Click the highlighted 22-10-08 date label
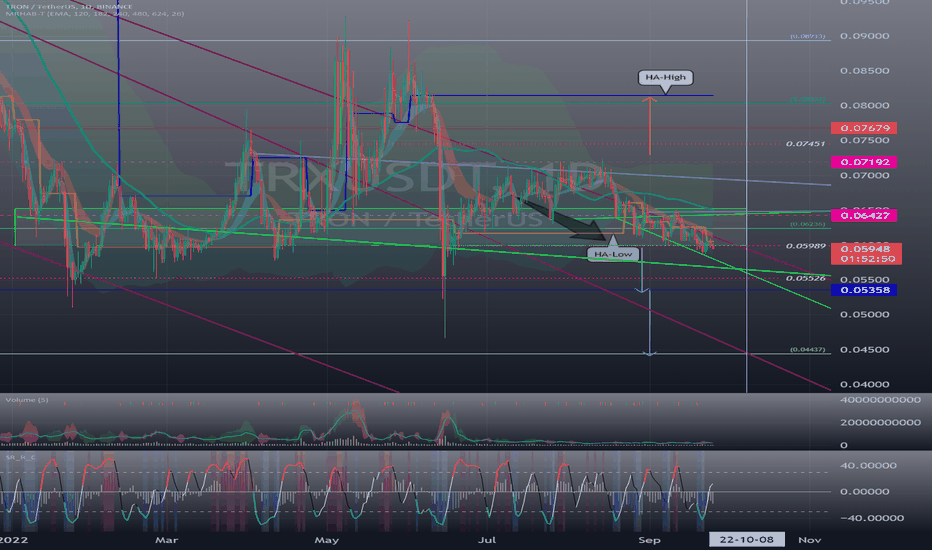Viewport: 932px width, 550px height. click(x=747, y=539)
